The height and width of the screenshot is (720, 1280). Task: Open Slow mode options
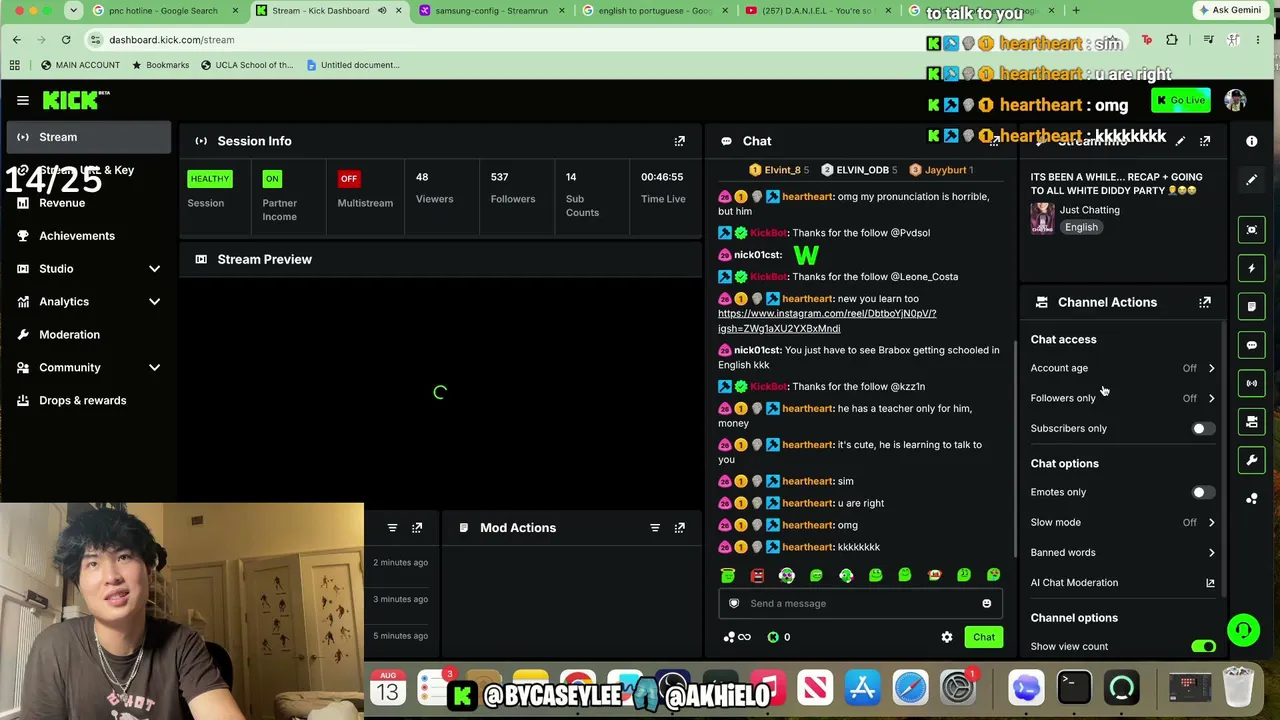click(1123, 522)
